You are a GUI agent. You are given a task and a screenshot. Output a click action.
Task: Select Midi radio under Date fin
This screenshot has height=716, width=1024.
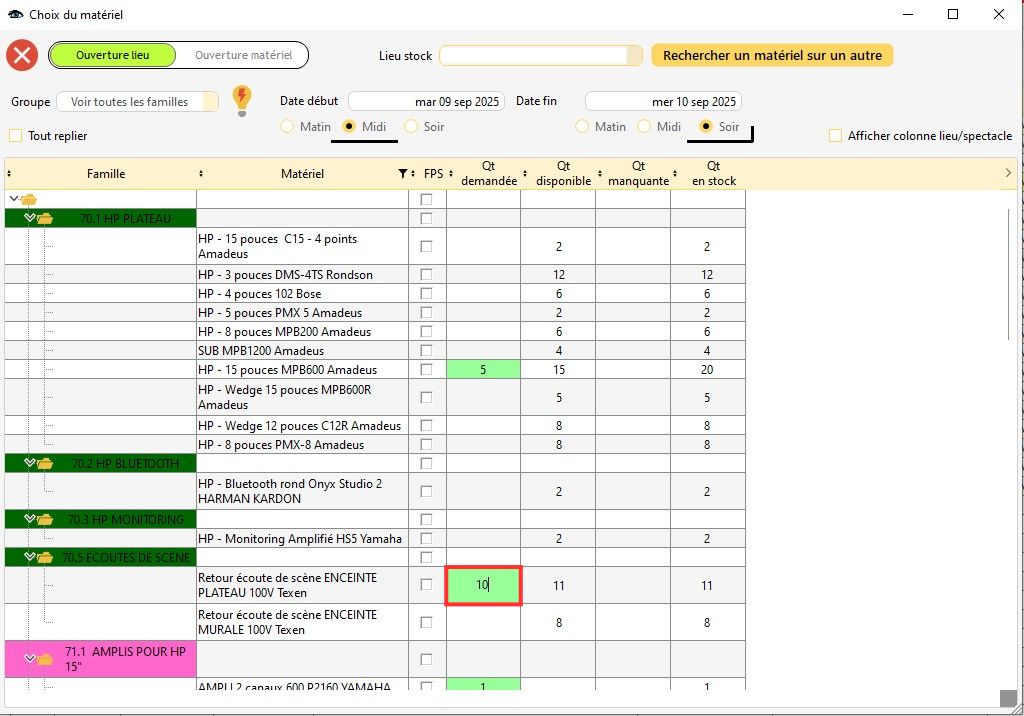click(645, 127)
